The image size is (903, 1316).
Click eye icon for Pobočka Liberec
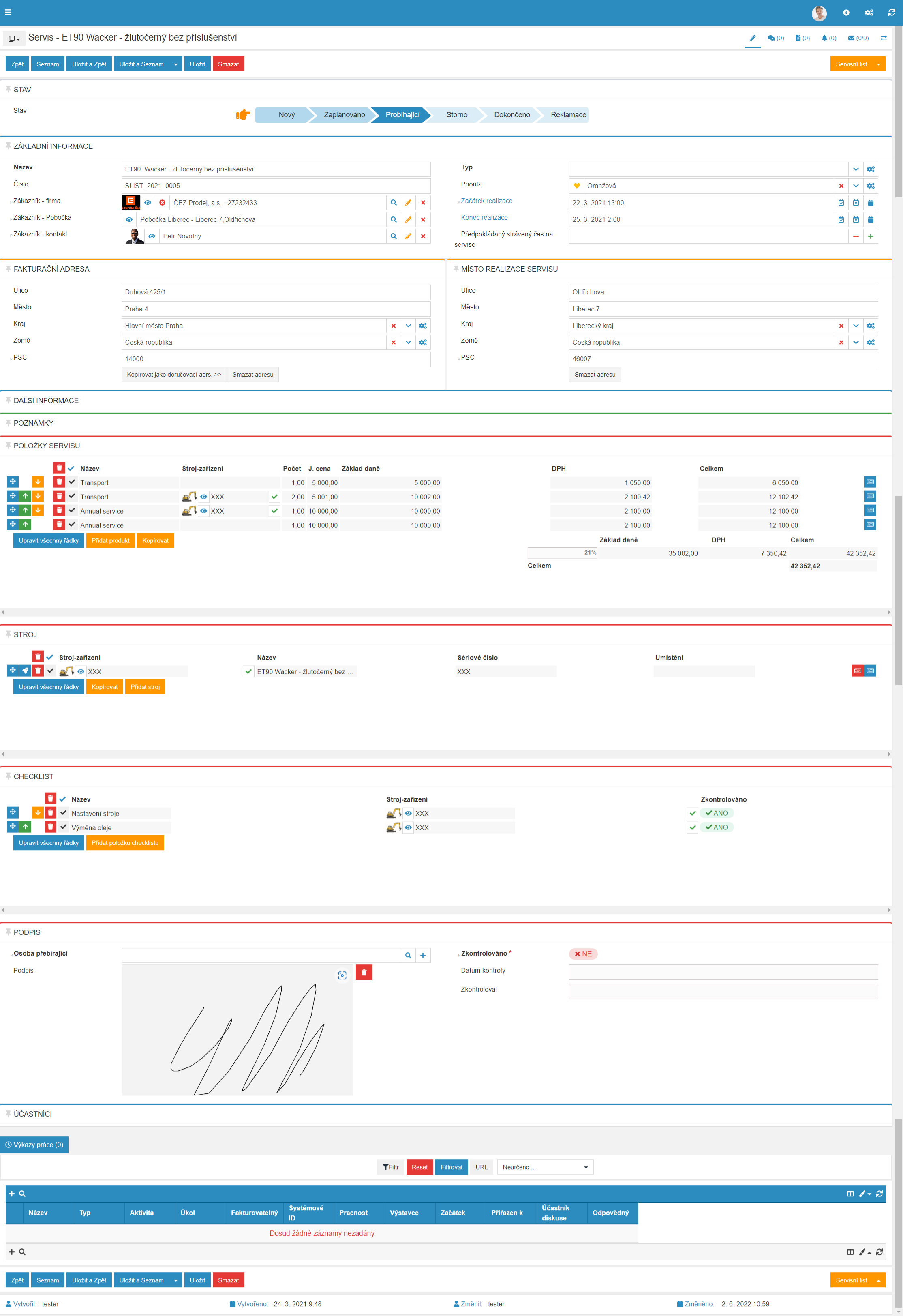click(x=129, y=220)
